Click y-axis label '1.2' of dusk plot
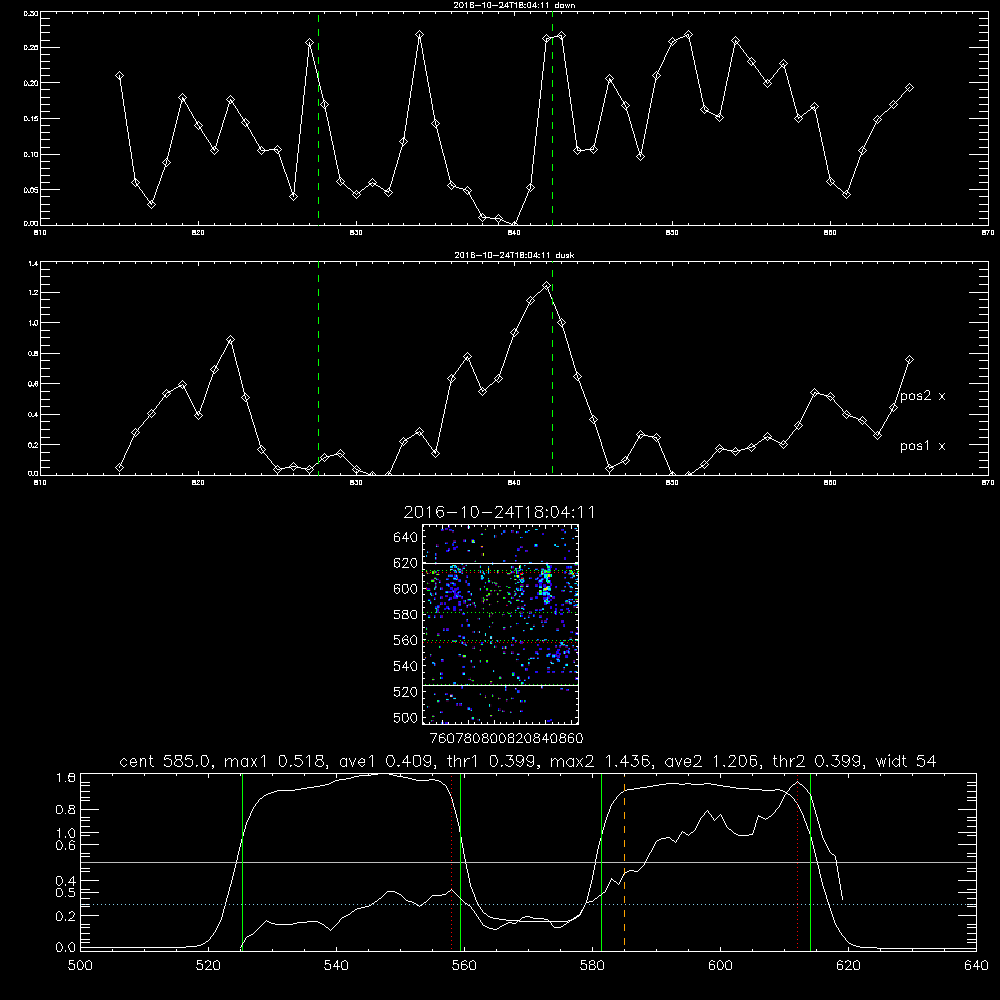Viewport: 1000px width, 1000px height. coord(34,293)
